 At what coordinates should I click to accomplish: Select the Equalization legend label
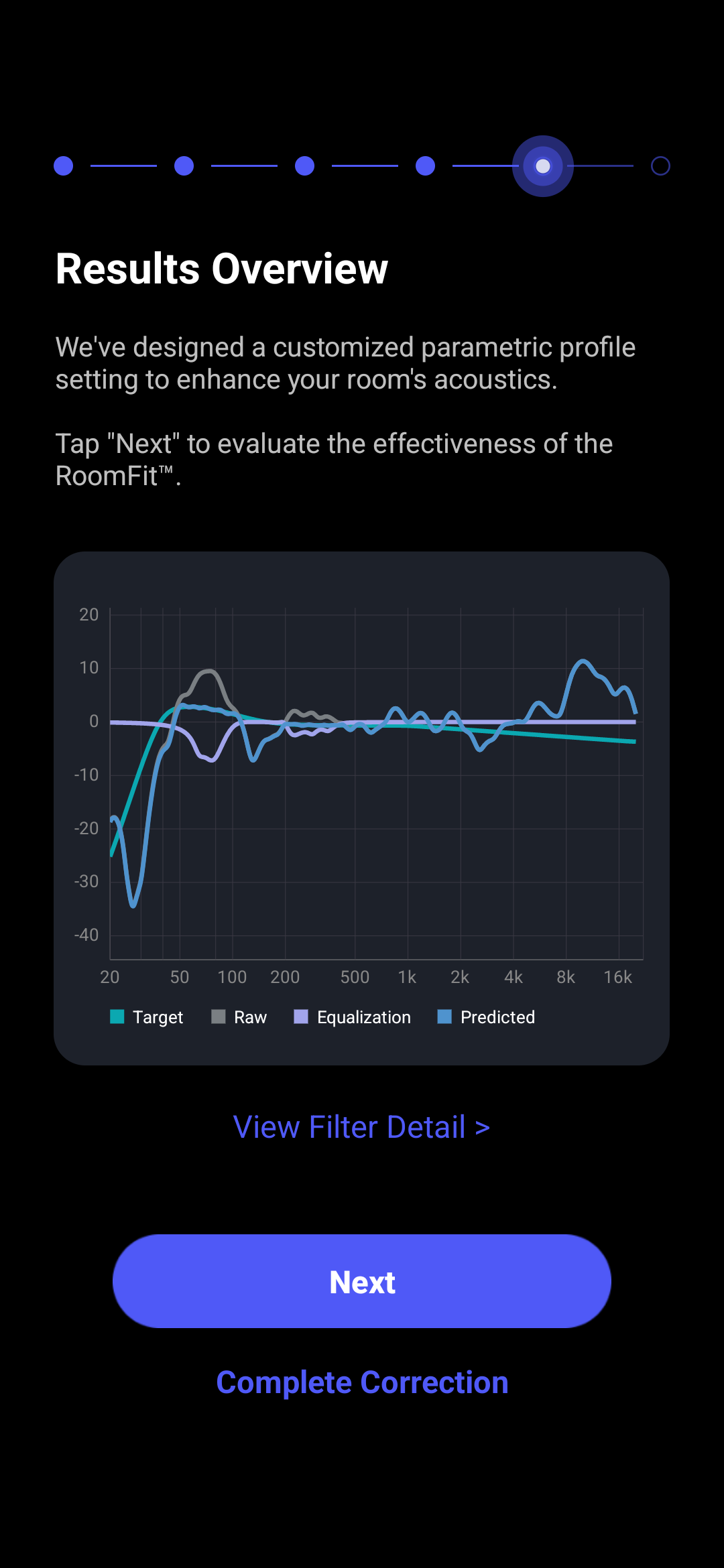coord(364,1017)
